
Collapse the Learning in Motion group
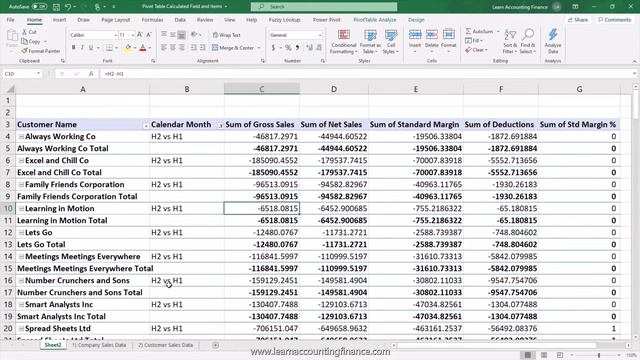[x=21, y=209]
